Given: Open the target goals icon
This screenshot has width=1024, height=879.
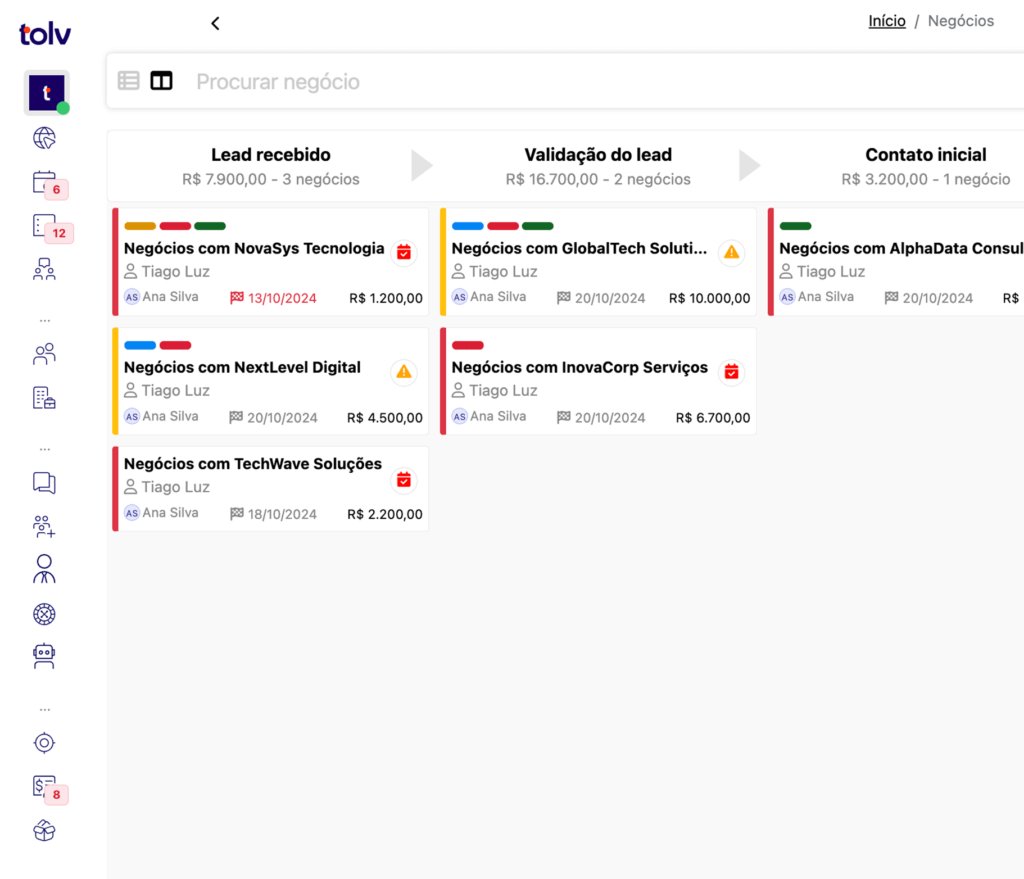Looking at the screenshot, I should 44,743.
